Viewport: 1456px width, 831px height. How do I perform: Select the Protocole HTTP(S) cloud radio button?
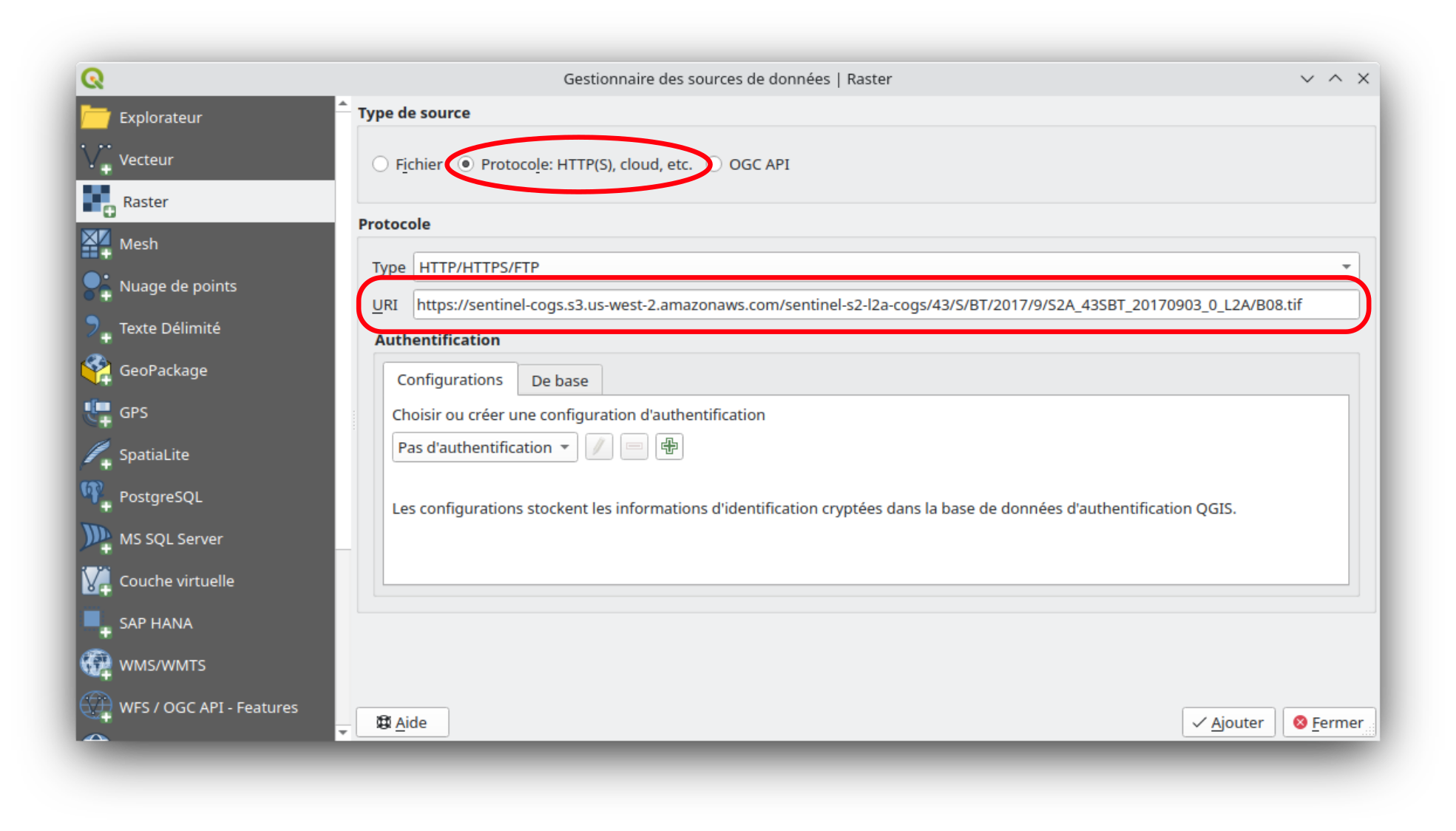[x=466, y=164]
